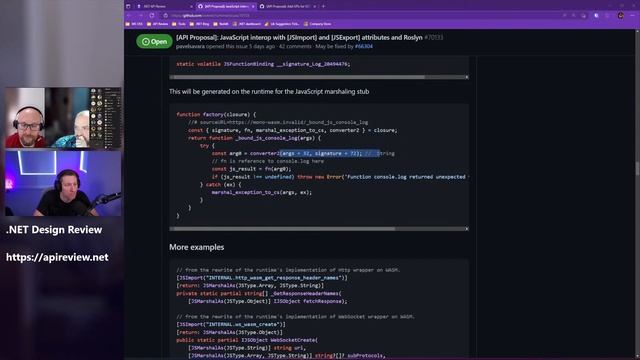Screen dimensions: 640x360
Task: Click the highlighted 'args + 32, signature + 72' text
Action: [320, 153]
